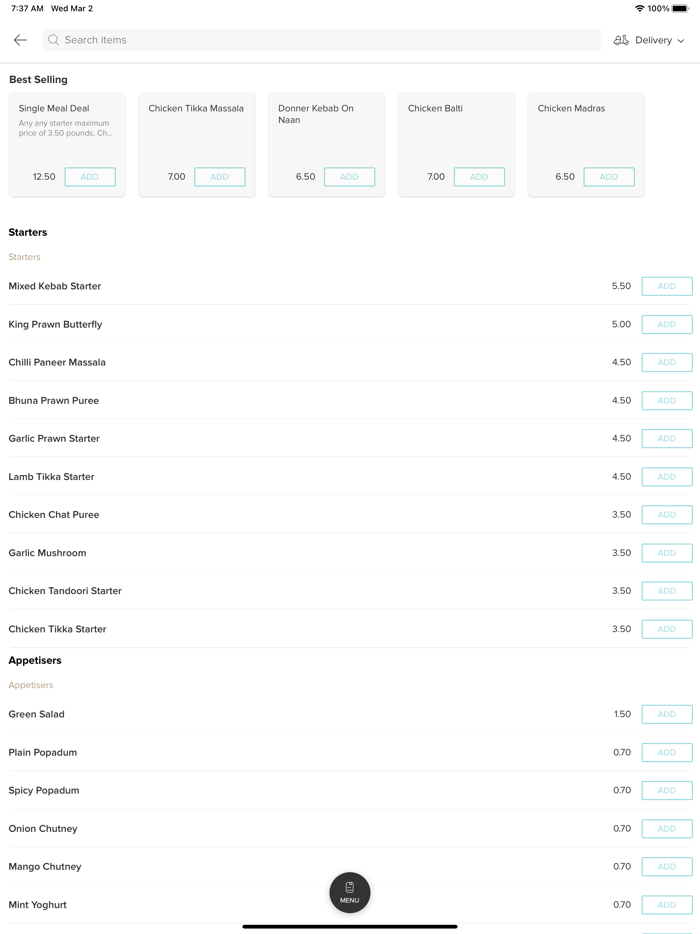The width and height of the screenshot is (700, 934).
Task: Add Chilli Paneer Massala
Action: 667,362
